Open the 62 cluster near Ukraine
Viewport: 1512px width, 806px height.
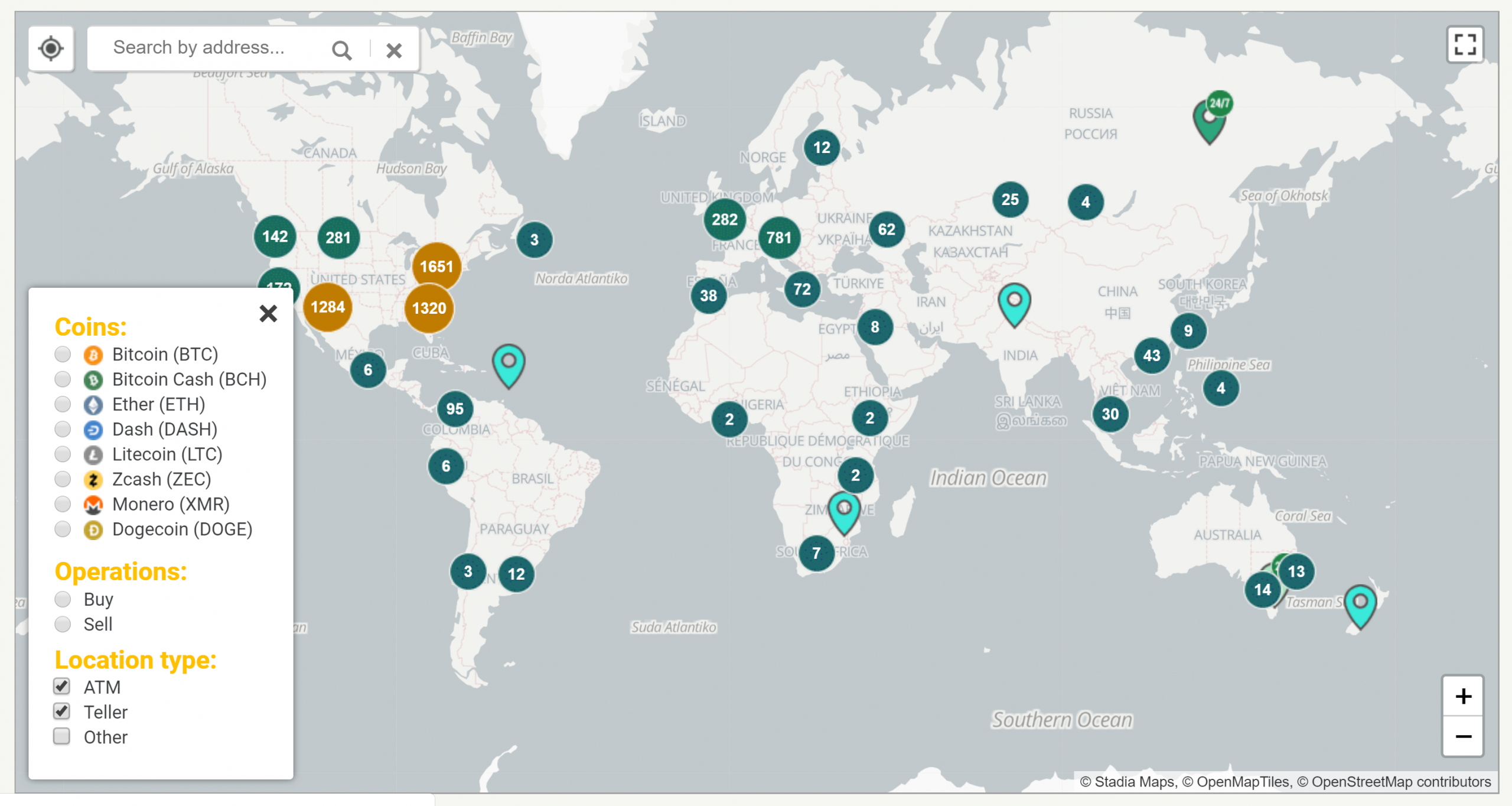(x=887, y=229)
